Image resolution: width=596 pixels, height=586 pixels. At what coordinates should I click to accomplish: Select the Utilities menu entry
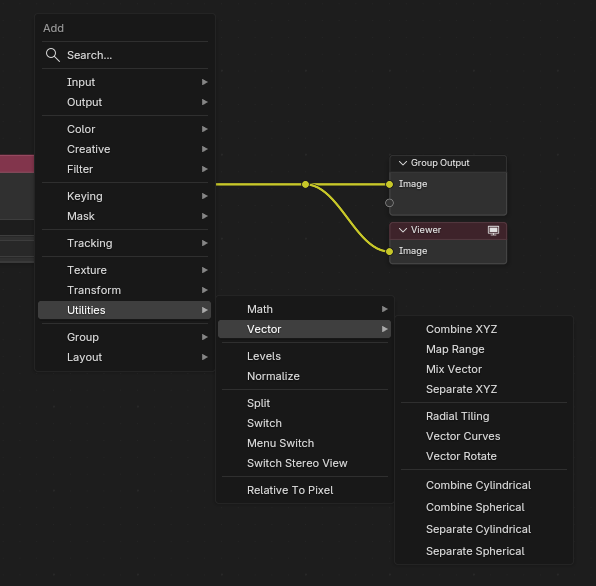[125, 310]
